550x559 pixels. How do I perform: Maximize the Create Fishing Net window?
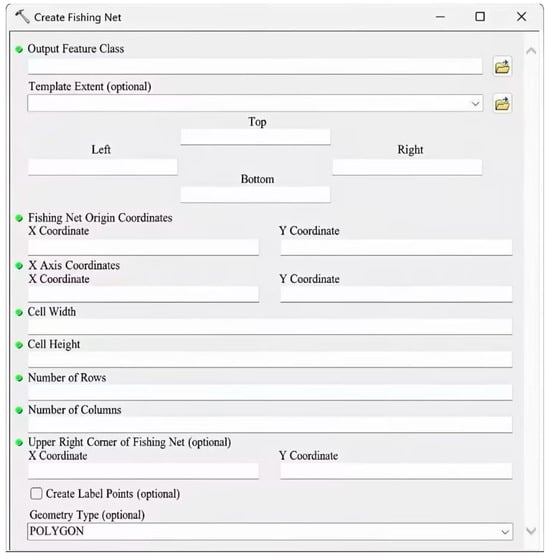480,16
